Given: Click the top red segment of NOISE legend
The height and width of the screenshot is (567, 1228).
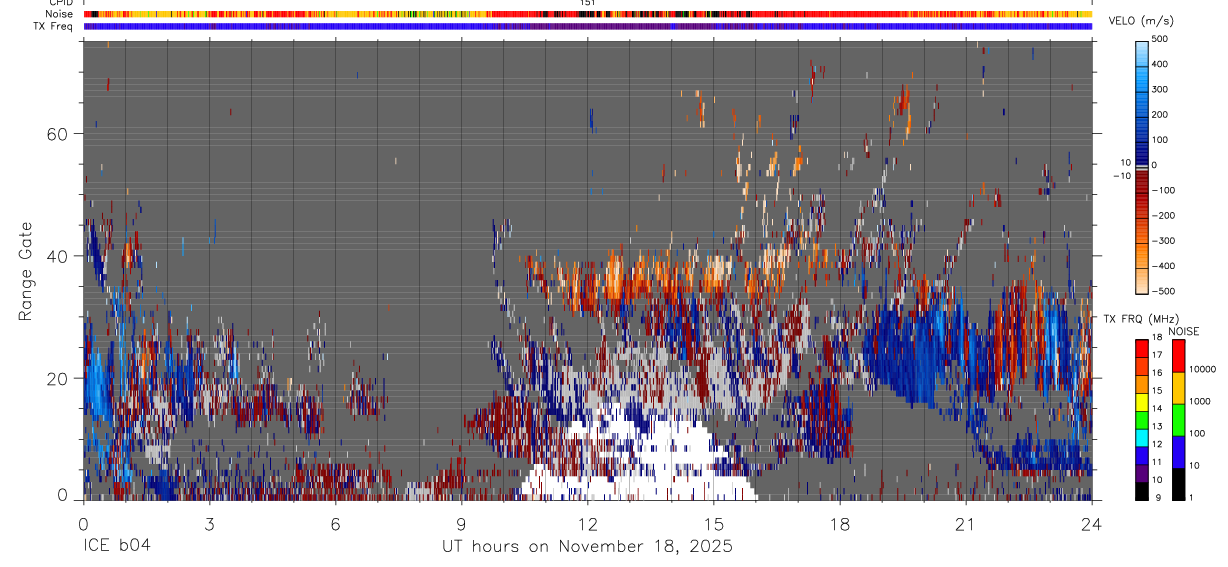Looking at the screenshot, I should (x=1179, y=355).
